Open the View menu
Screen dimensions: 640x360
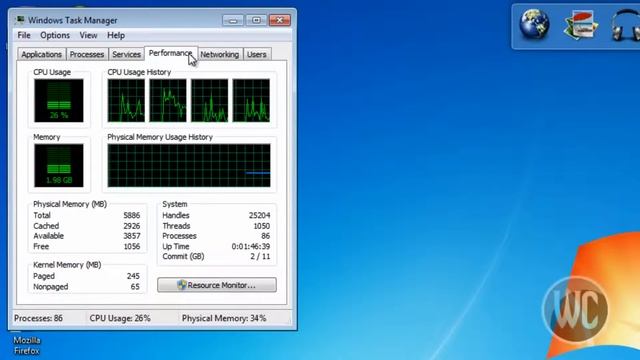point(88,36)
